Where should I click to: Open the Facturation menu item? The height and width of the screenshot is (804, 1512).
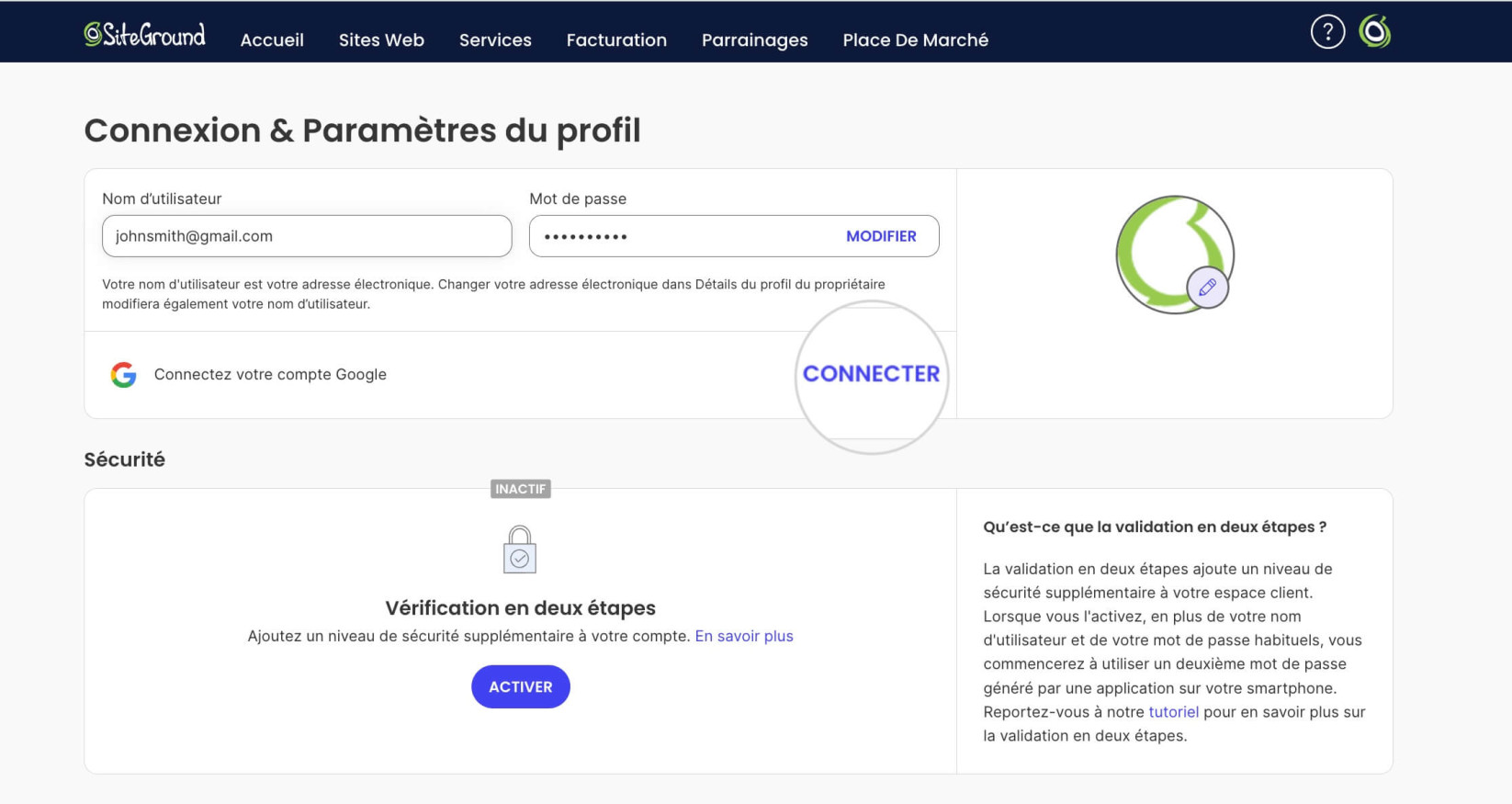click(616, 40)
